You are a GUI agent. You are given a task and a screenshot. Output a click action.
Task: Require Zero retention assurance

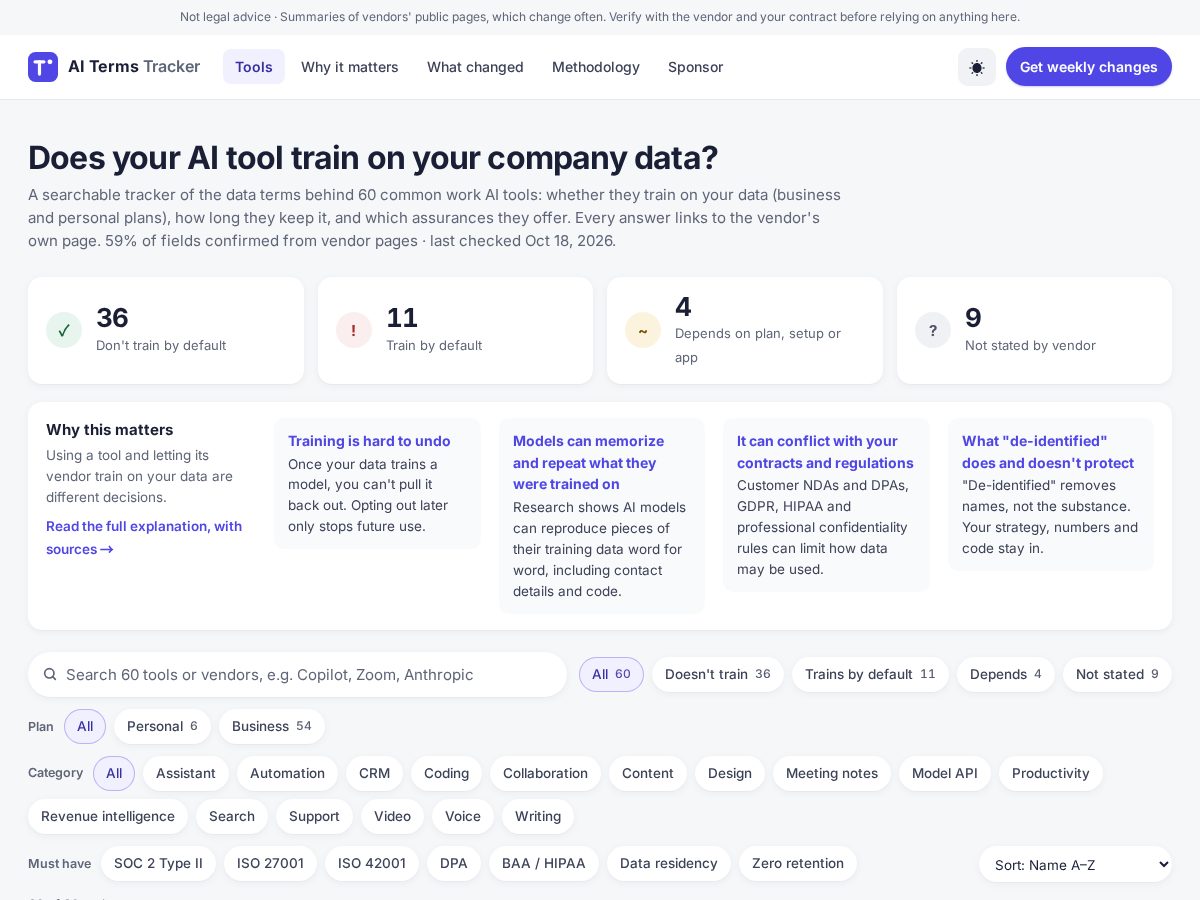(x=798, y=863)
